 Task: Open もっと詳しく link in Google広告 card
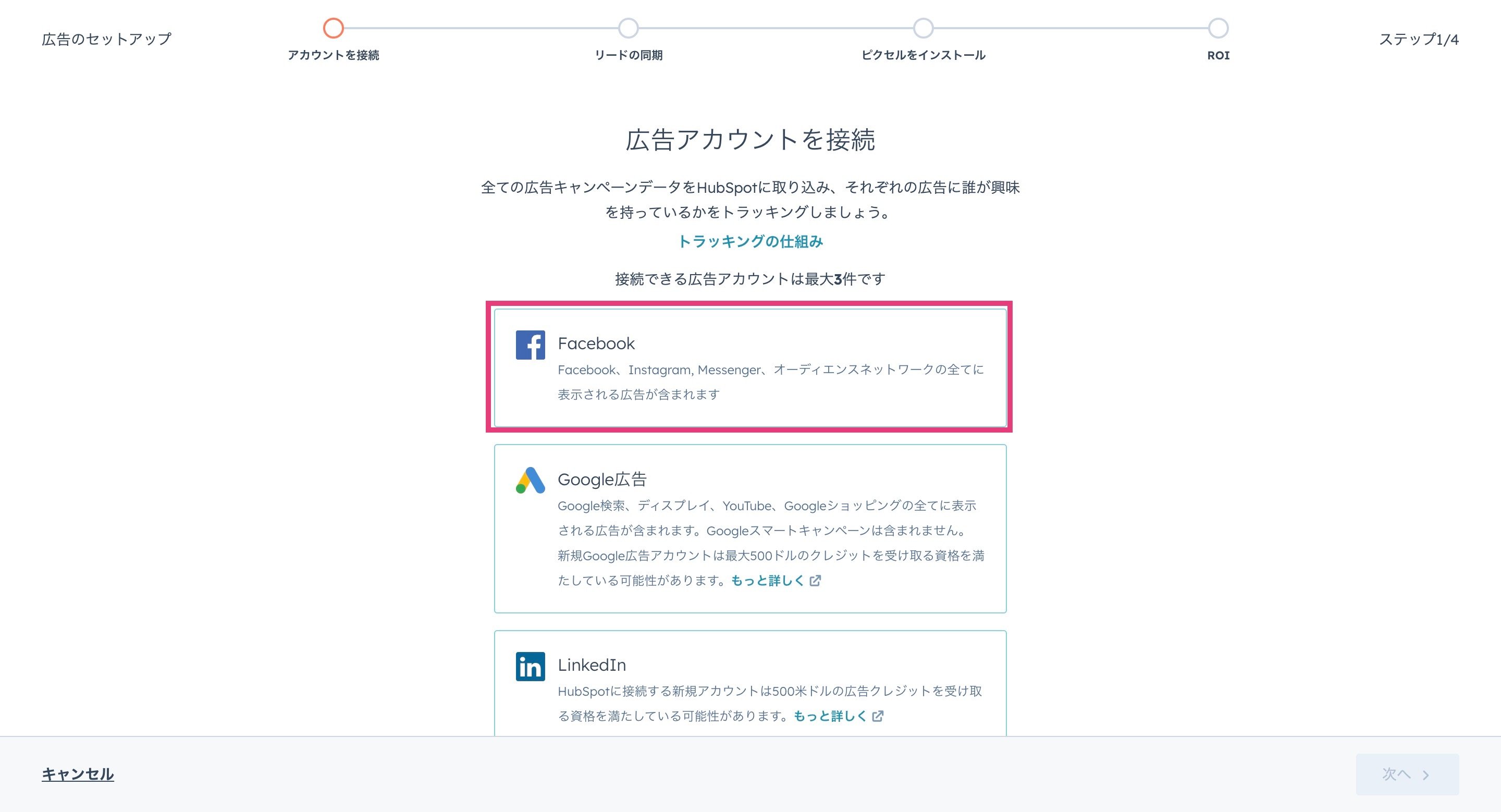[x=768, y=580]
